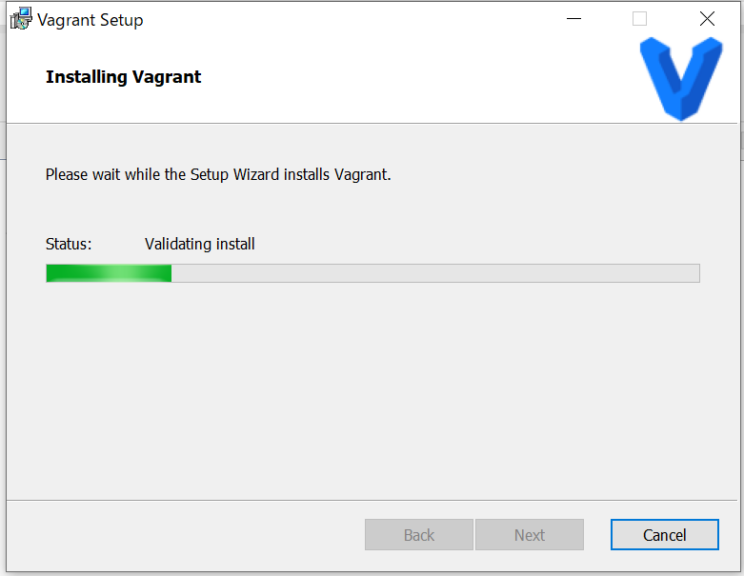
Task: Click the "Installing Vagrant" heading
Action: (x=123, y=77)
